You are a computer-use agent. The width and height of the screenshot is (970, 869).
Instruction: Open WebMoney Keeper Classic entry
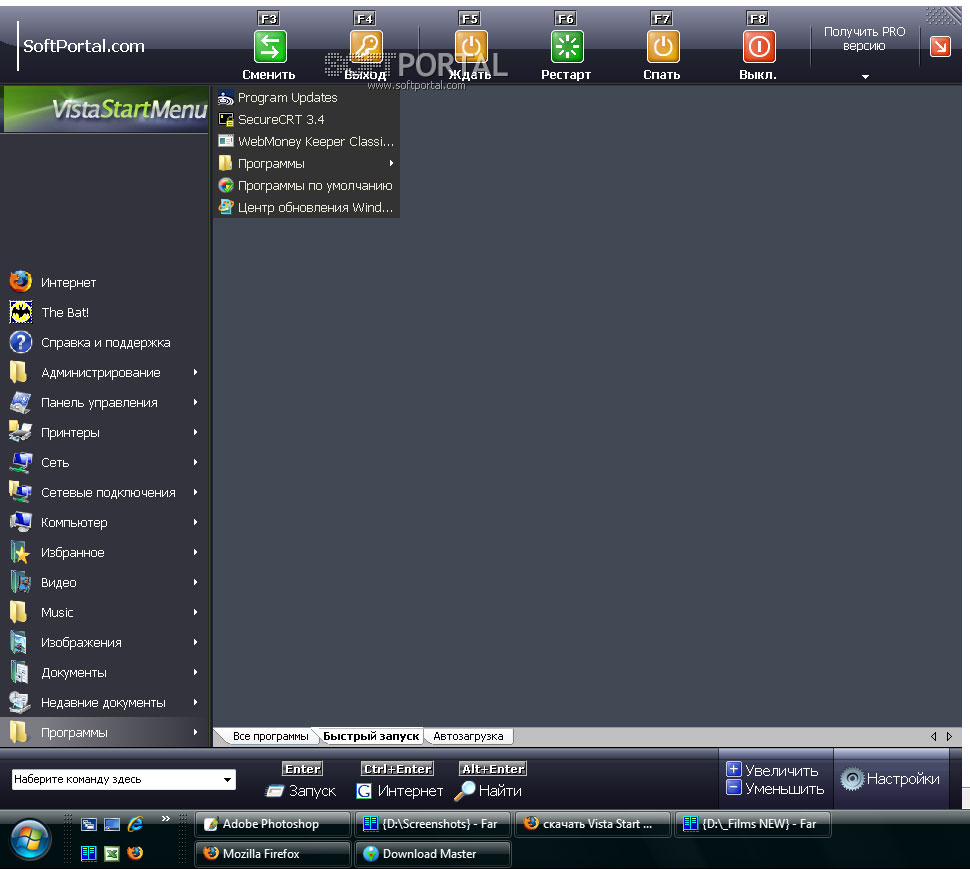pyautogui.click(x=306, y=142)
